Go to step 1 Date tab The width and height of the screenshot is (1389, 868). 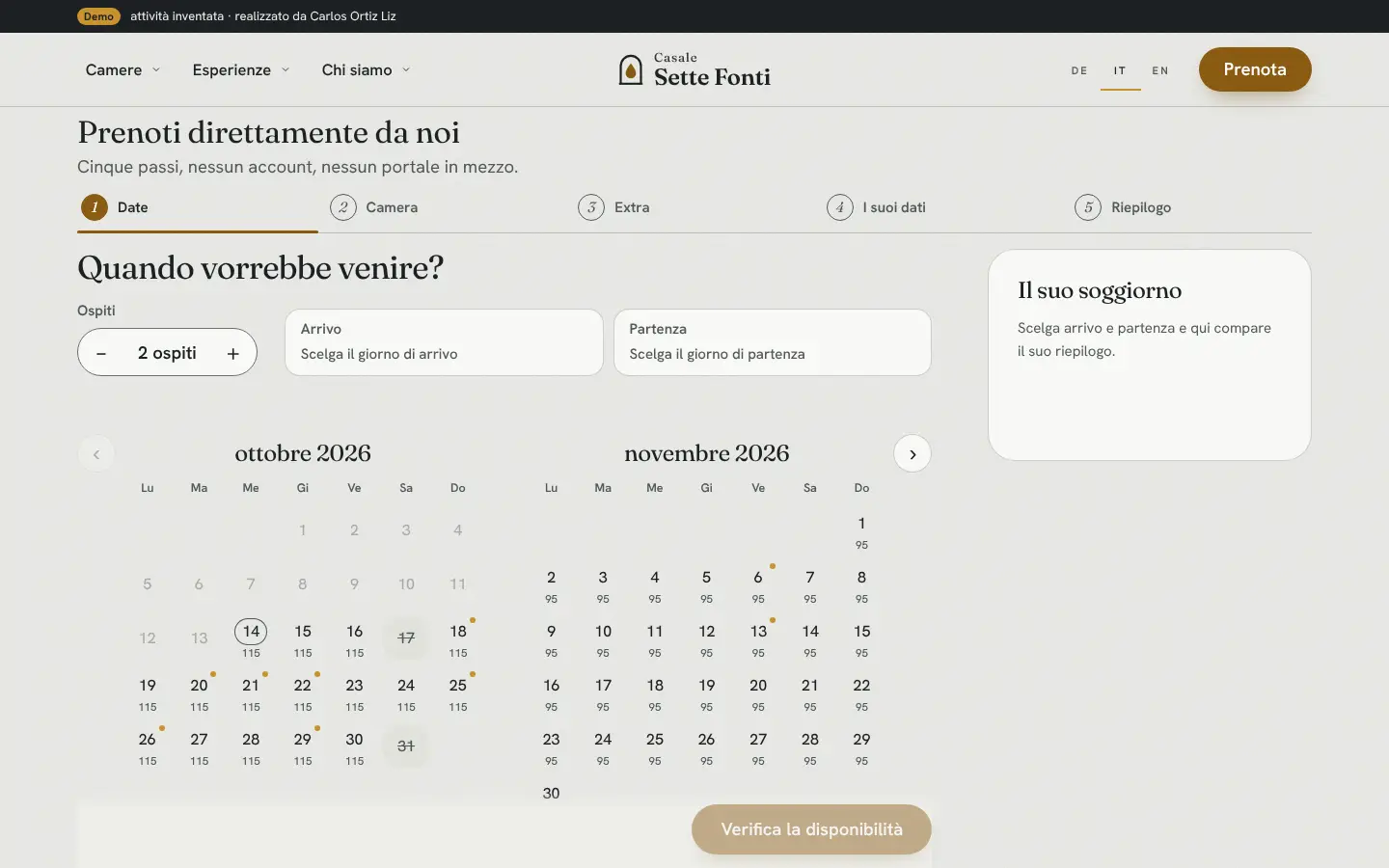tap(198, 207)
